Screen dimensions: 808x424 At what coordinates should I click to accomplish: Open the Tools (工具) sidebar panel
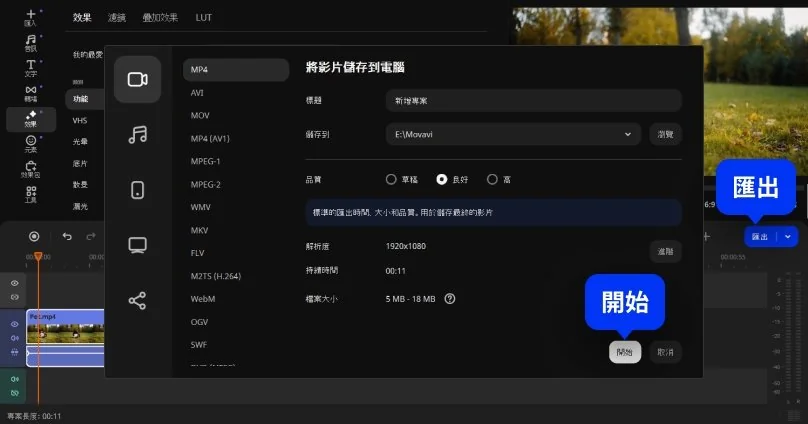(30, 194)
